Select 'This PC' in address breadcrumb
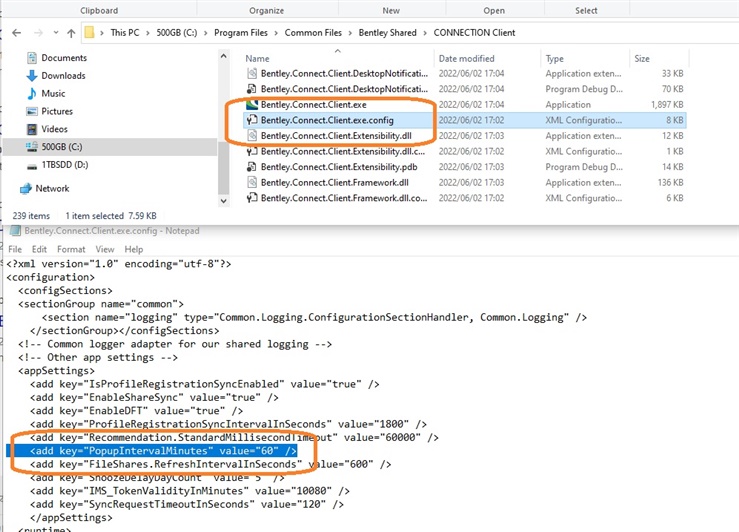The width and height of the screenshot is (739, 532). pyautogui.click(x=124, y=33)
